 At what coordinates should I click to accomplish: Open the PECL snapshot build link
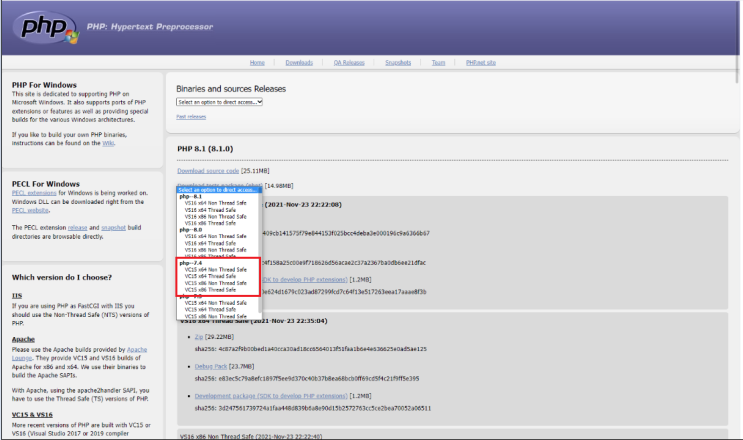coord(113,228)
